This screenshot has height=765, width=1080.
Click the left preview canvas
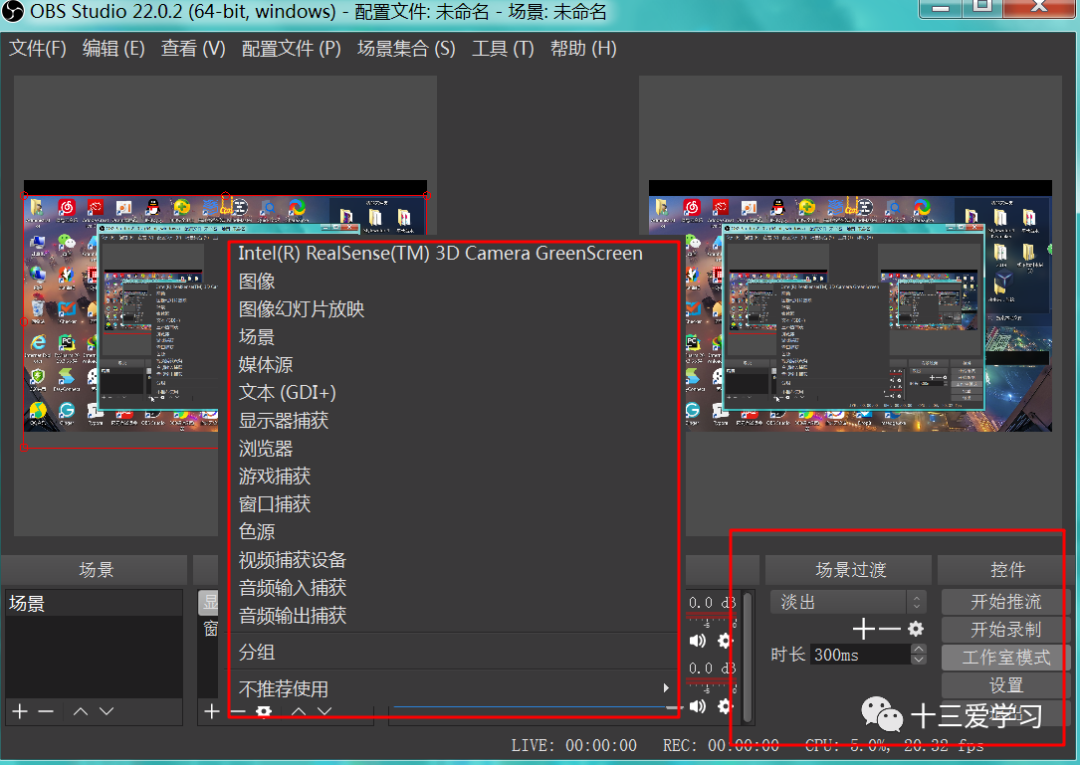[x=225, y=306]
